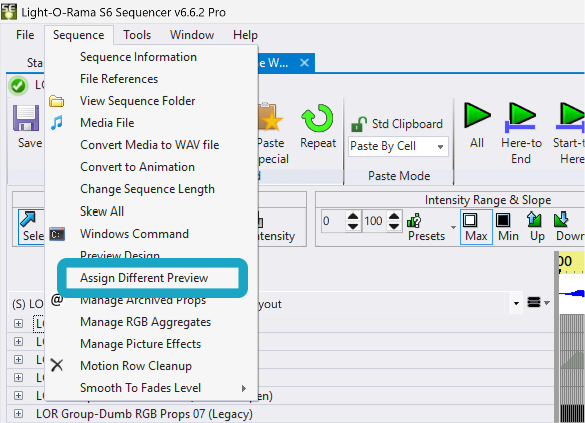Expand LOR Group-Dumb RGB Props 07 row
This screenshot has width=585, height=423.
coord(18,413)
